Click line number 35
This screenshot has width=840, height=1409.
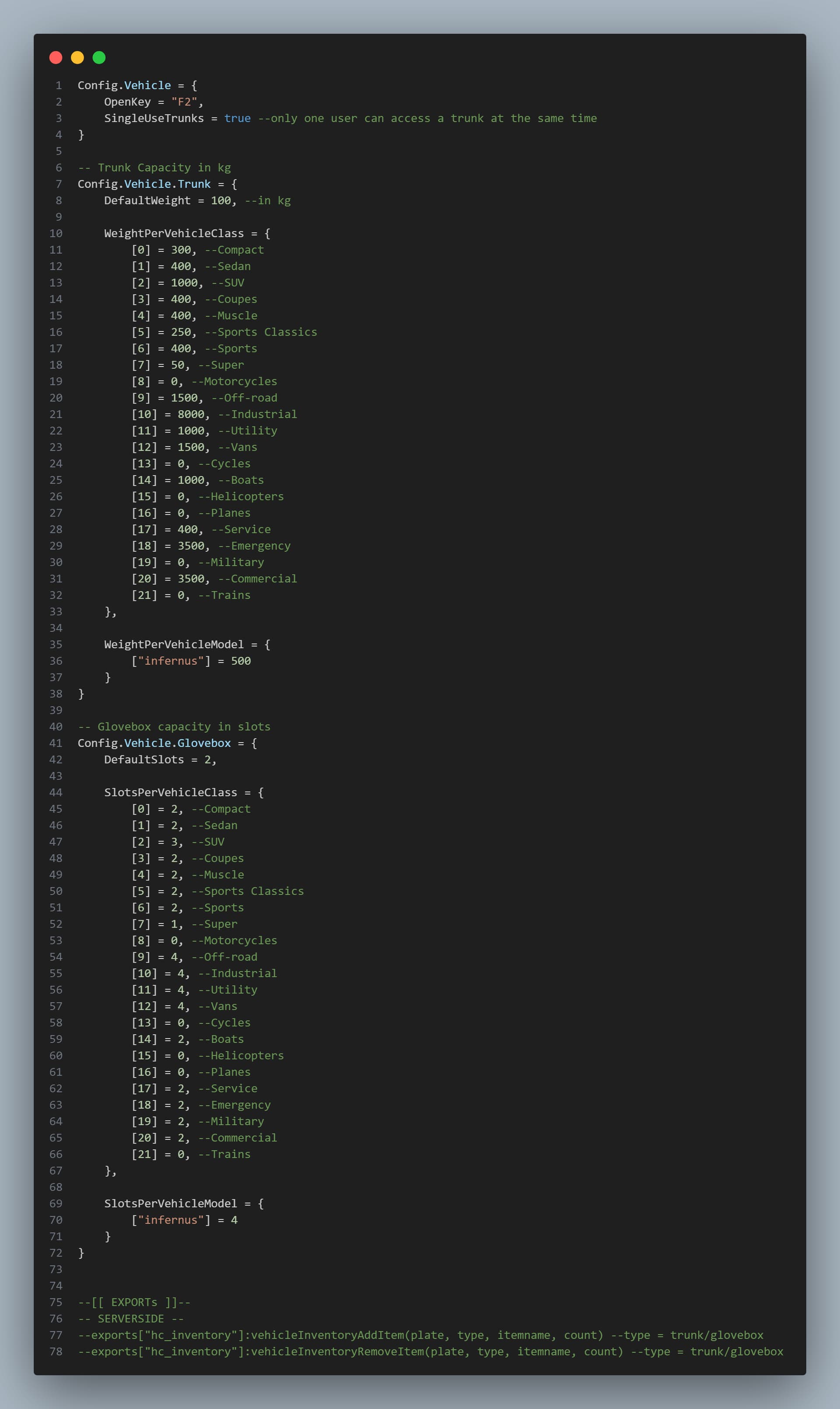(56, 644)
